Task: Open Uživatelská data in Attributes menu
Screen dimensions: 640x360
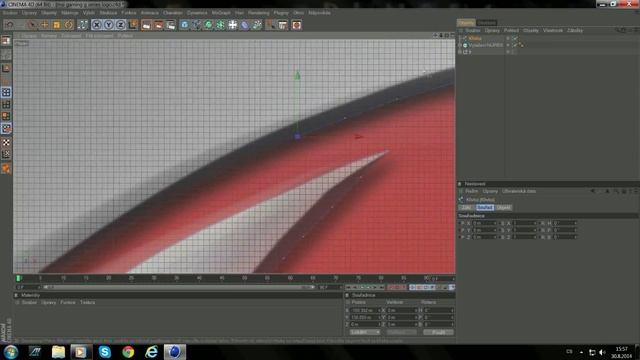Action: pos(519,191)
